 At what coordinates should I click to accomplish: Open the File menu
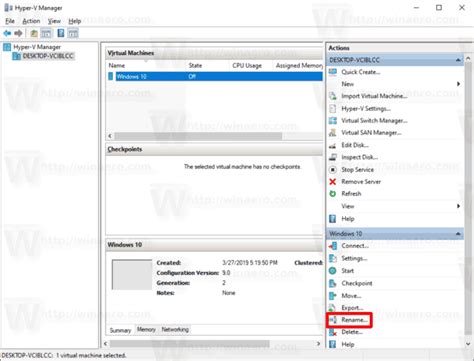[10, 21]
